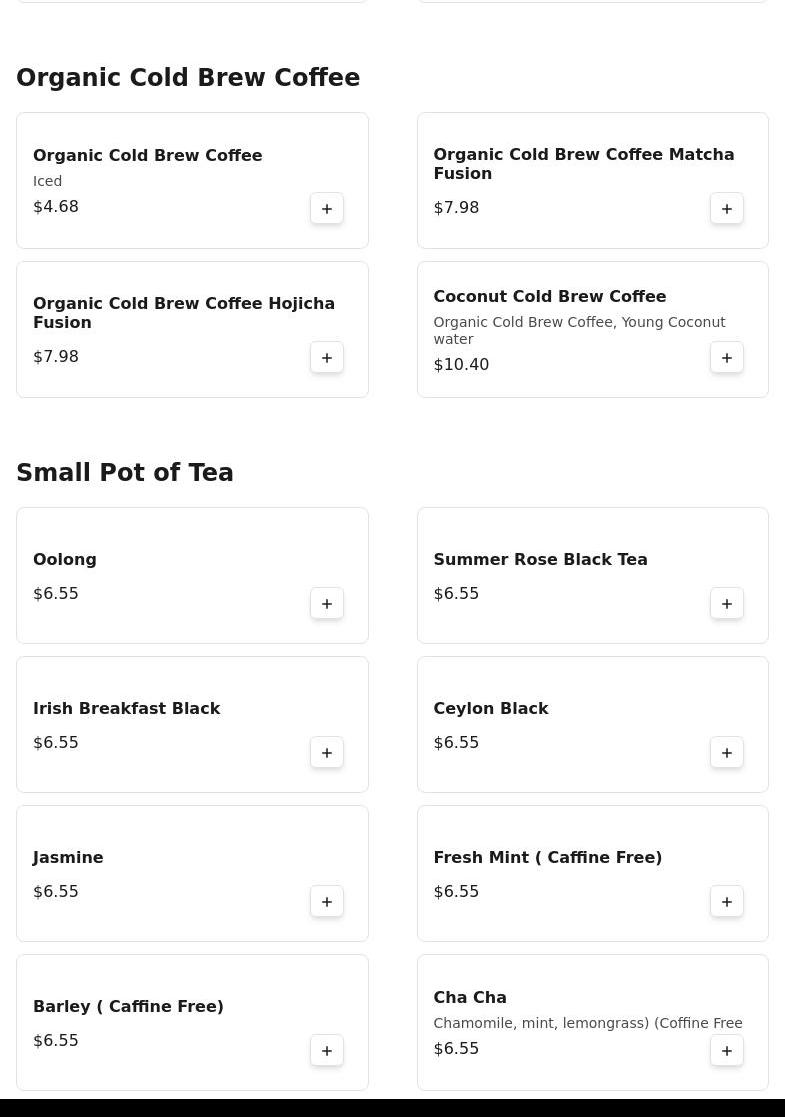The width and height of the screenshot is (785, 1117).
Task: Open the Coconut Cold Brew Coffee title
Action: 549,296
